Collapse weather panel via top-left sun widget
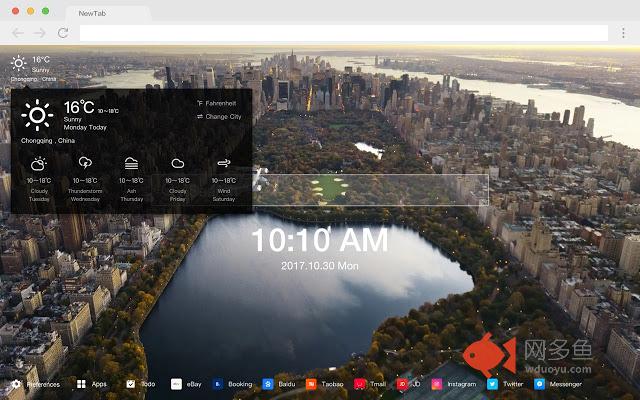This screenshot has height=400, width=640. click(18, 63)
